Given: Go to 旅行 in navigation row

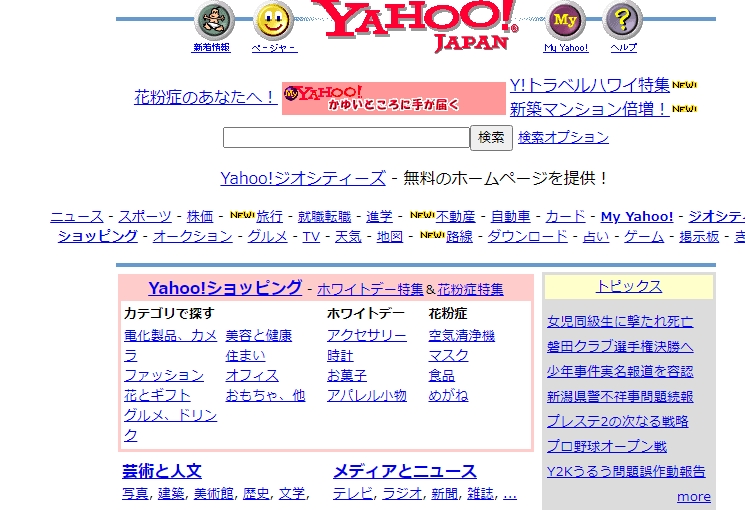Looking at the screenshot, I should click(x=269, y=216).
